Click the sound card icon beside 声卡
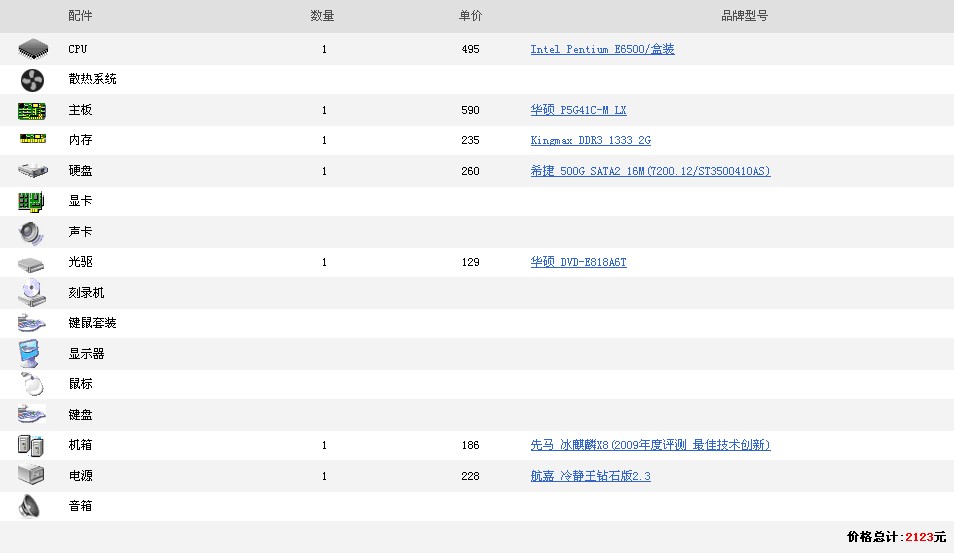 [x=31, y=233]
